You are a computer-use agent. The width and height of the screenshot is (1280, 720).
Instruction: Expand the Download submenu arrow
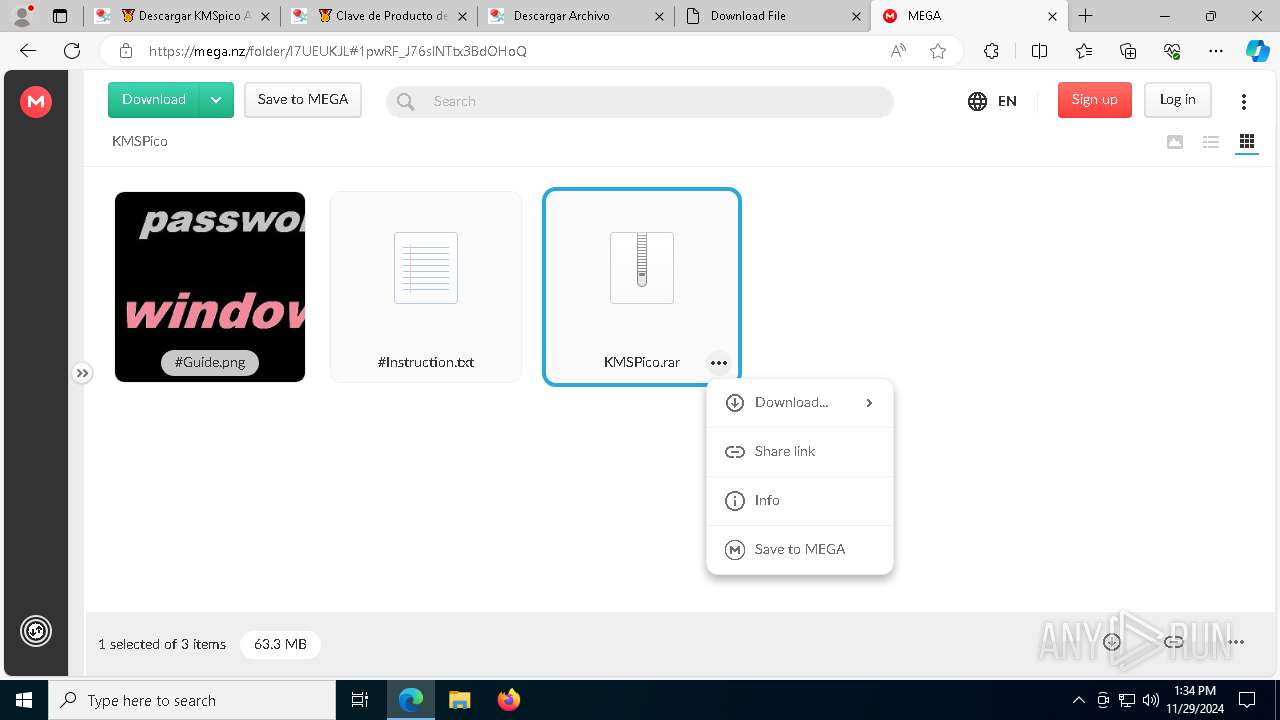[869, 403]
